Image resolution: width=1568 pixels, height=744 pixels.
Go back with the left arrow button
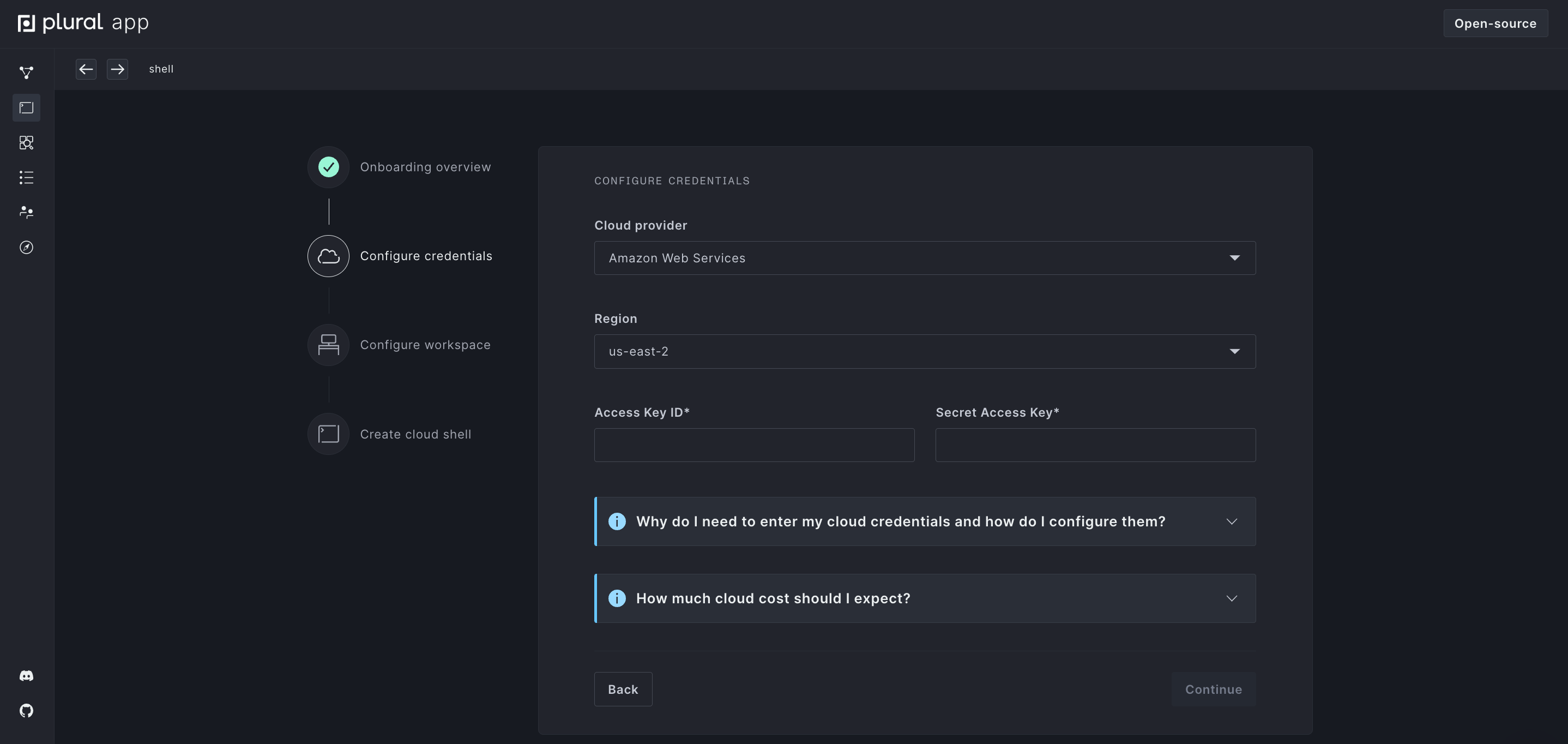pos(86,69)
